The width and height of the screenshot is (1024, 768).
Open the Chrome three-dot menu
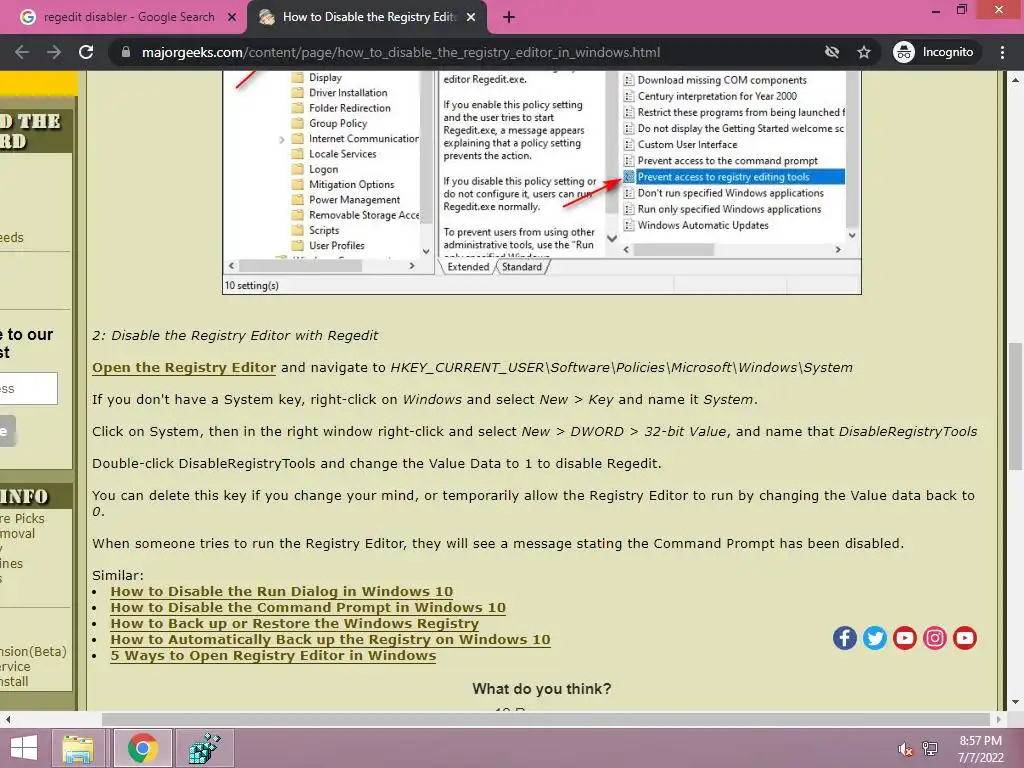pos(1002,52)
